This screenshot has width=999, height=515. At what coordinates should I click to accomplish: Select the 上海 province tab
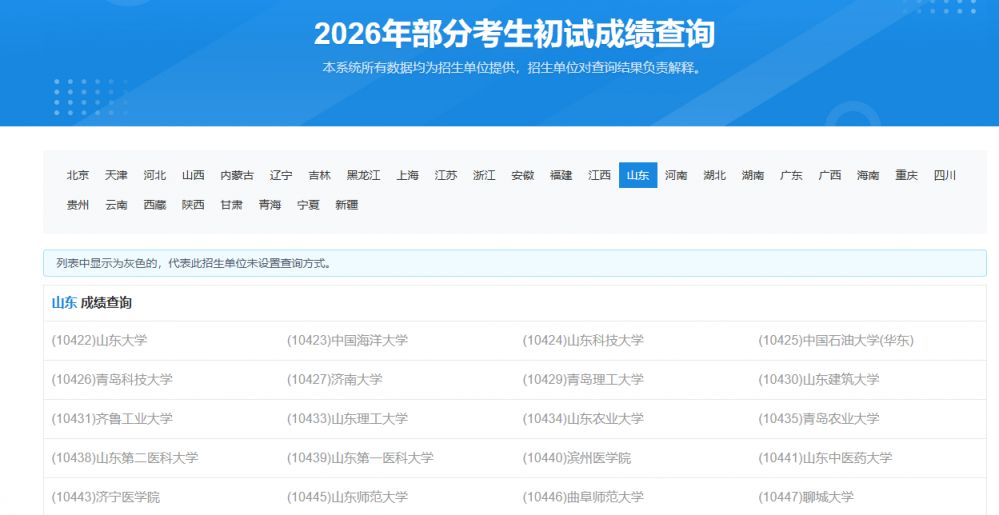(x=408, y=175)
